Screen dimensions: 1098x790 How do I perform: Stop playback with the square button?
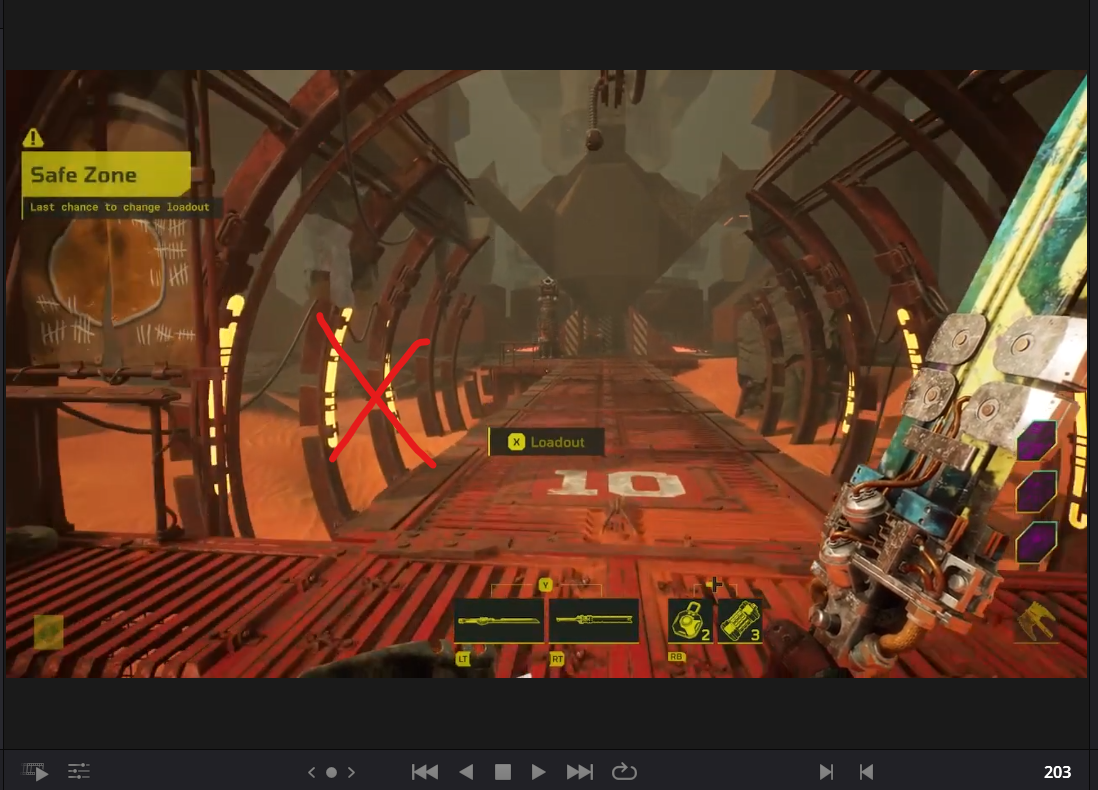(503, 772)
